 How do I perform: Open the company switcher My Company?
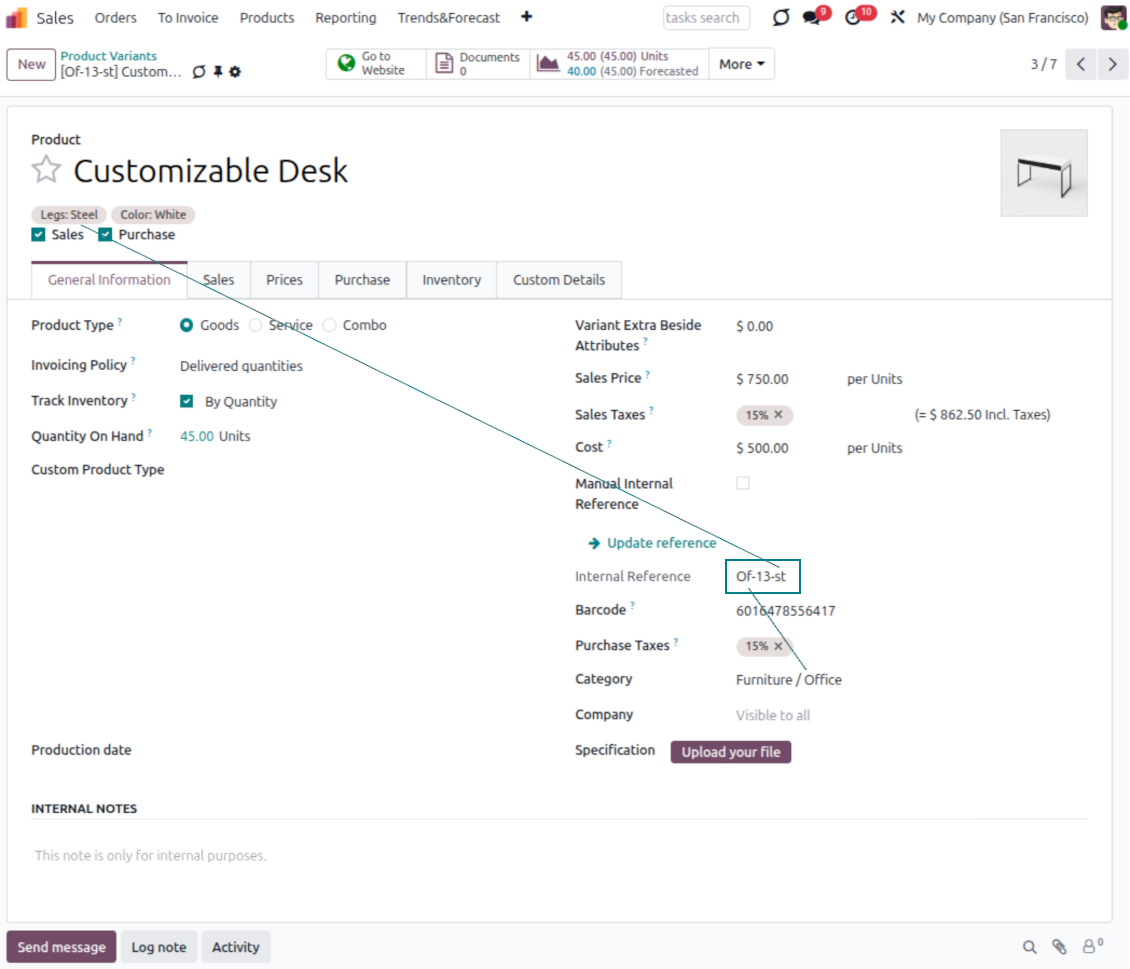[1002, 18]
